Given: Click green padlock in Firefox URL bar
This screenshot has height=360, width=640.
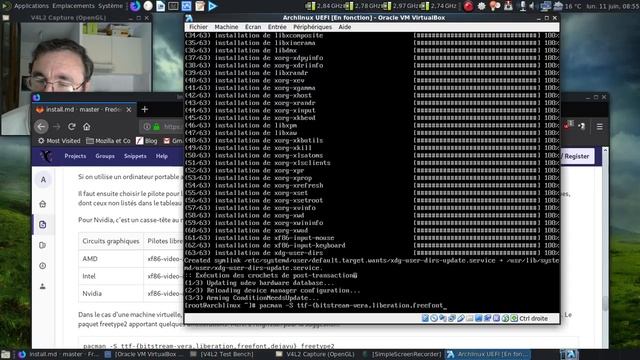Looking at the screenshot, I should [156, 127].
